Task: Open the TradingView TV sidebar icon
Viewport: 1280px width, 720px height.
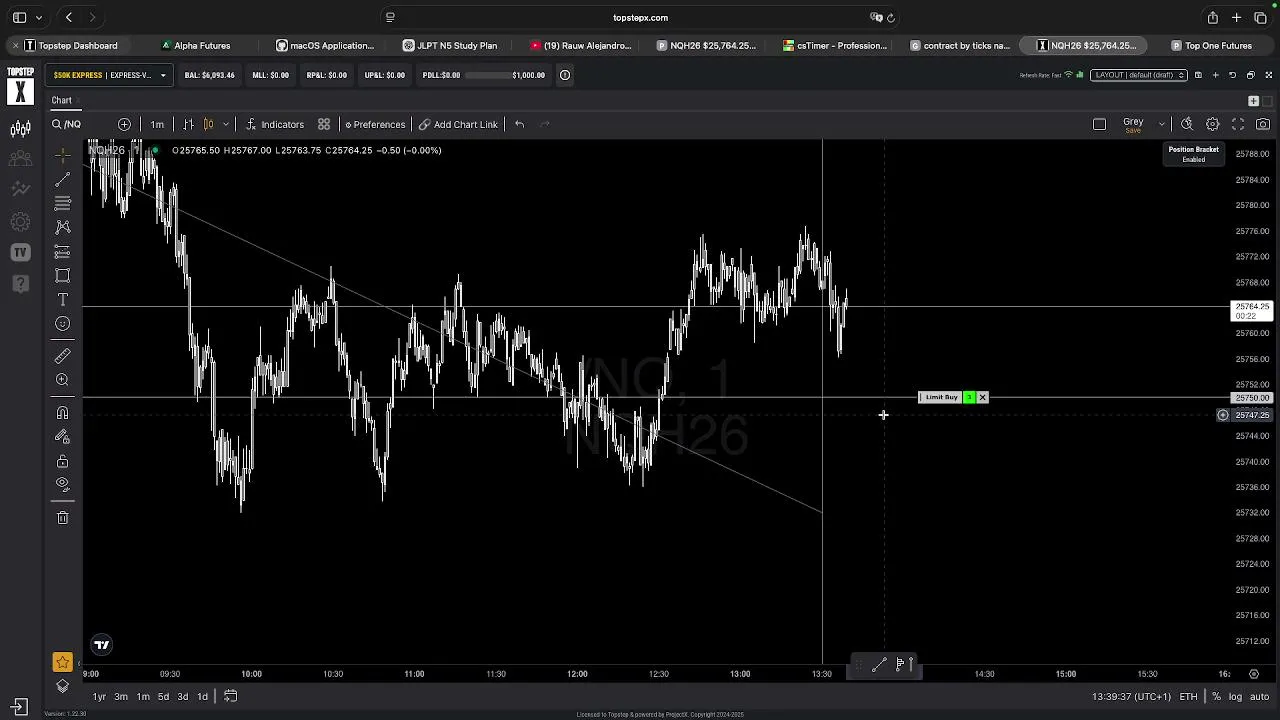Action: tap(20, 253)
